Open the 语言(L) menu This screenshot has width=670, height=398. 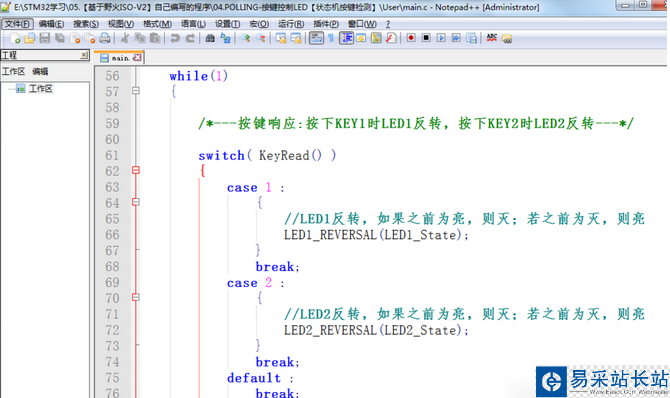coord(193,24)
